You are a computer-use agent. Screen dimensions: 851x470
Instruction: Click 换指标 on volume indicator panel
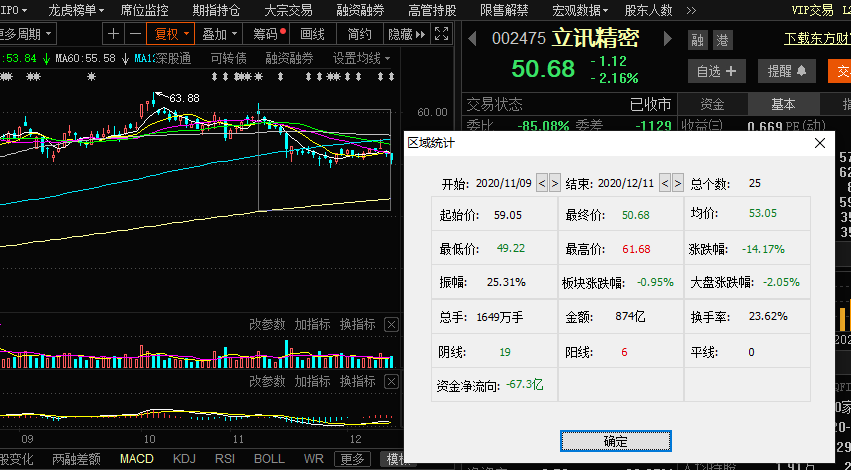[x=358, y=325]
